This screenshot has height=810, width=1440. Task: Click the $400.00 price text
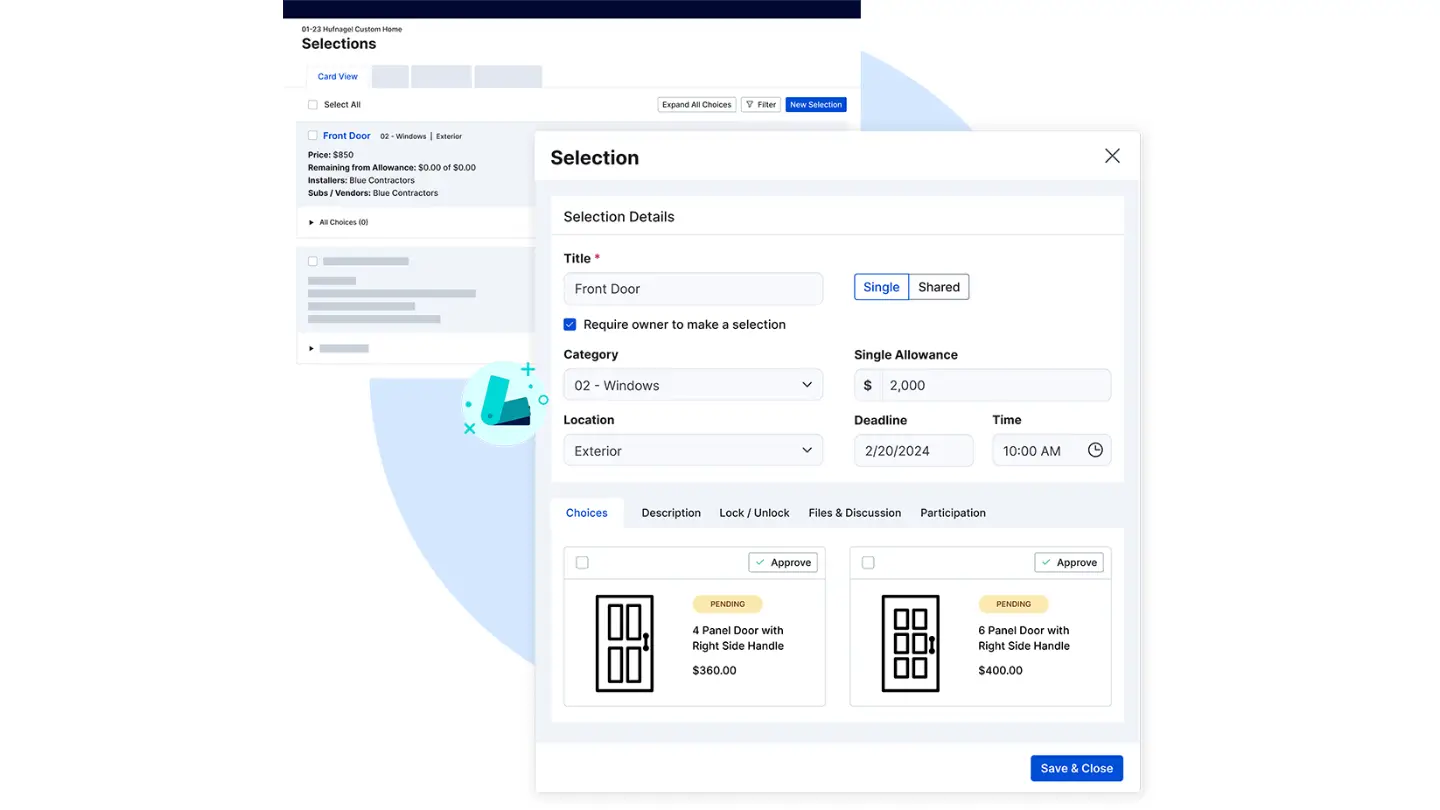point(1000,670)
